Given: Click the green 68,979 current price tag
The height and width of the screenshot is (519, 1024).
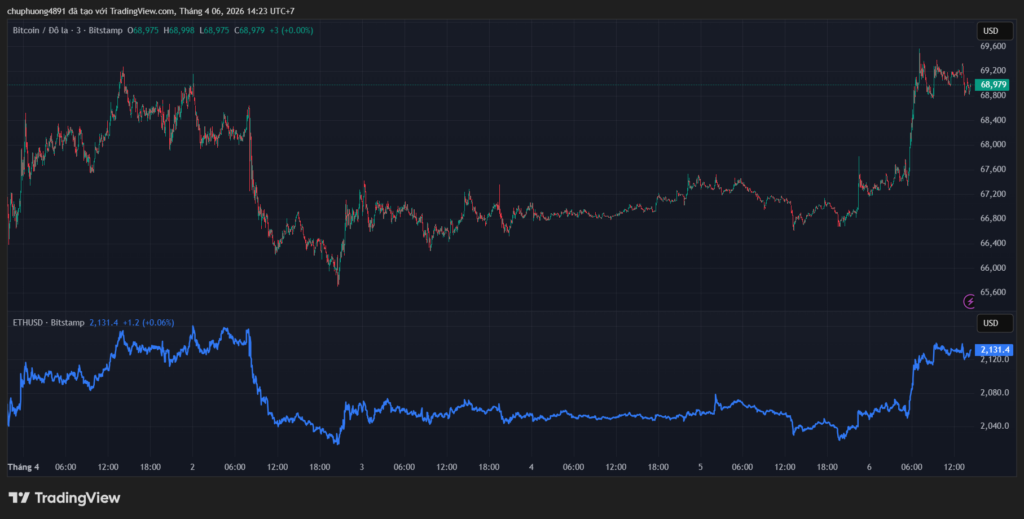Looking at the screenshot, I should [x=993, y=86].
